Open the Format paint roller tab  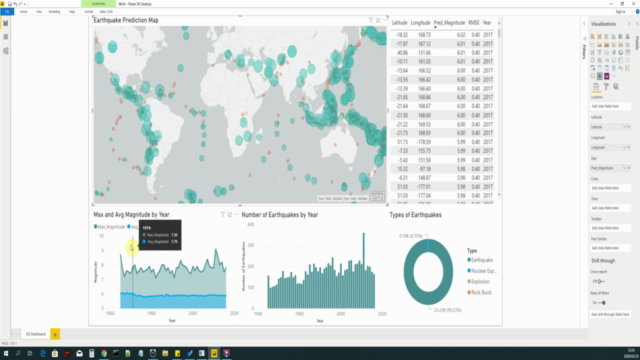click(606, 87)
